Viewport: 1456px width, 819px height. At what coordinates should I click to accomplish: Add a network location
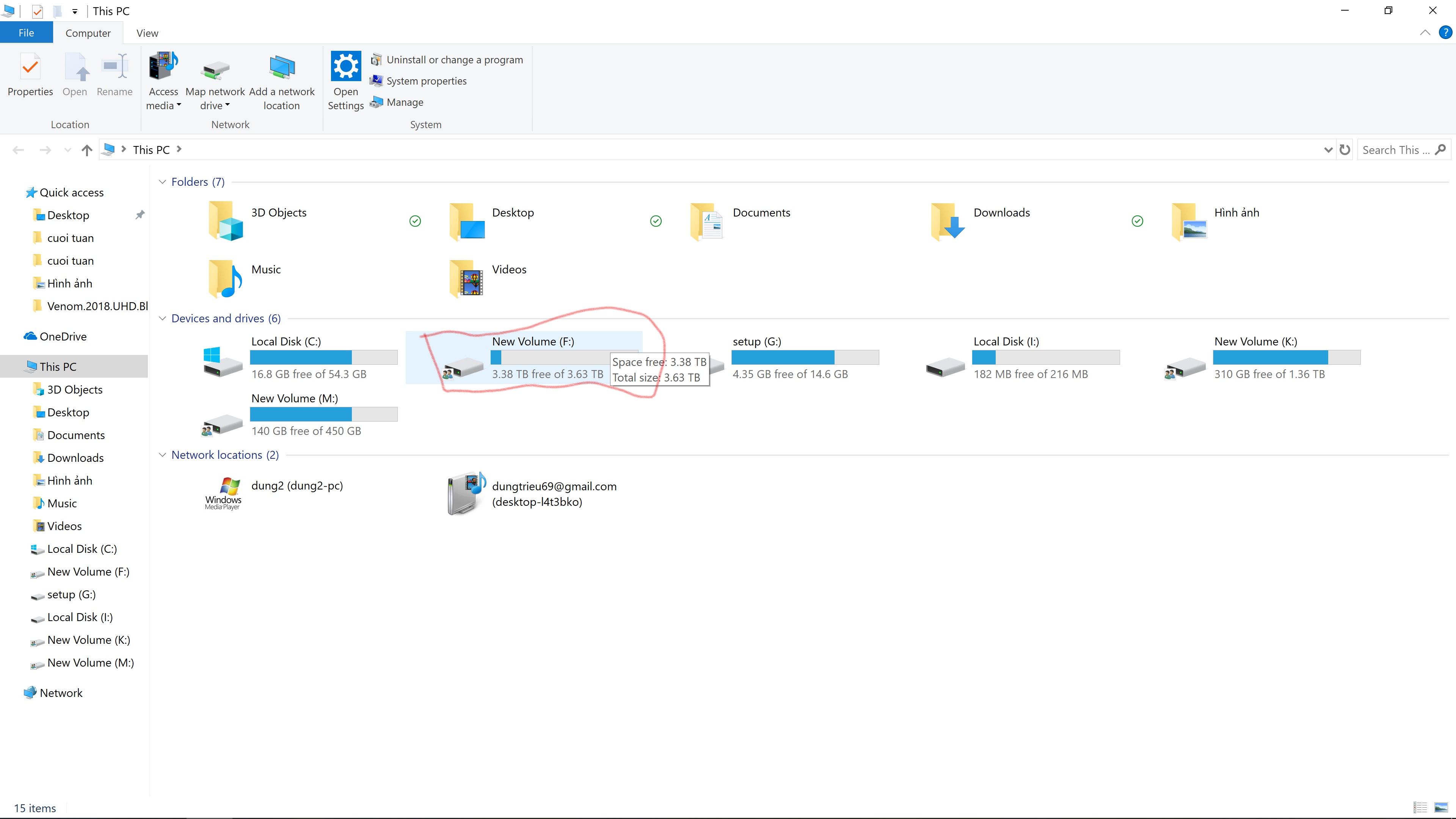click(x=281, y=82)
